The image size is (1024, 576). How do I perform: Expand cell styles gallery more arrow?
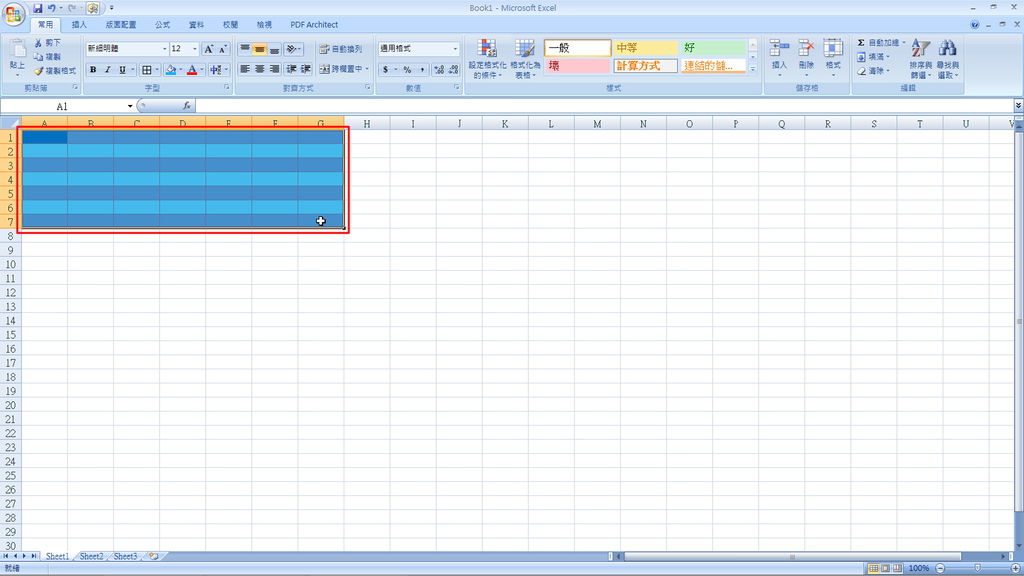tap(753, 69)
